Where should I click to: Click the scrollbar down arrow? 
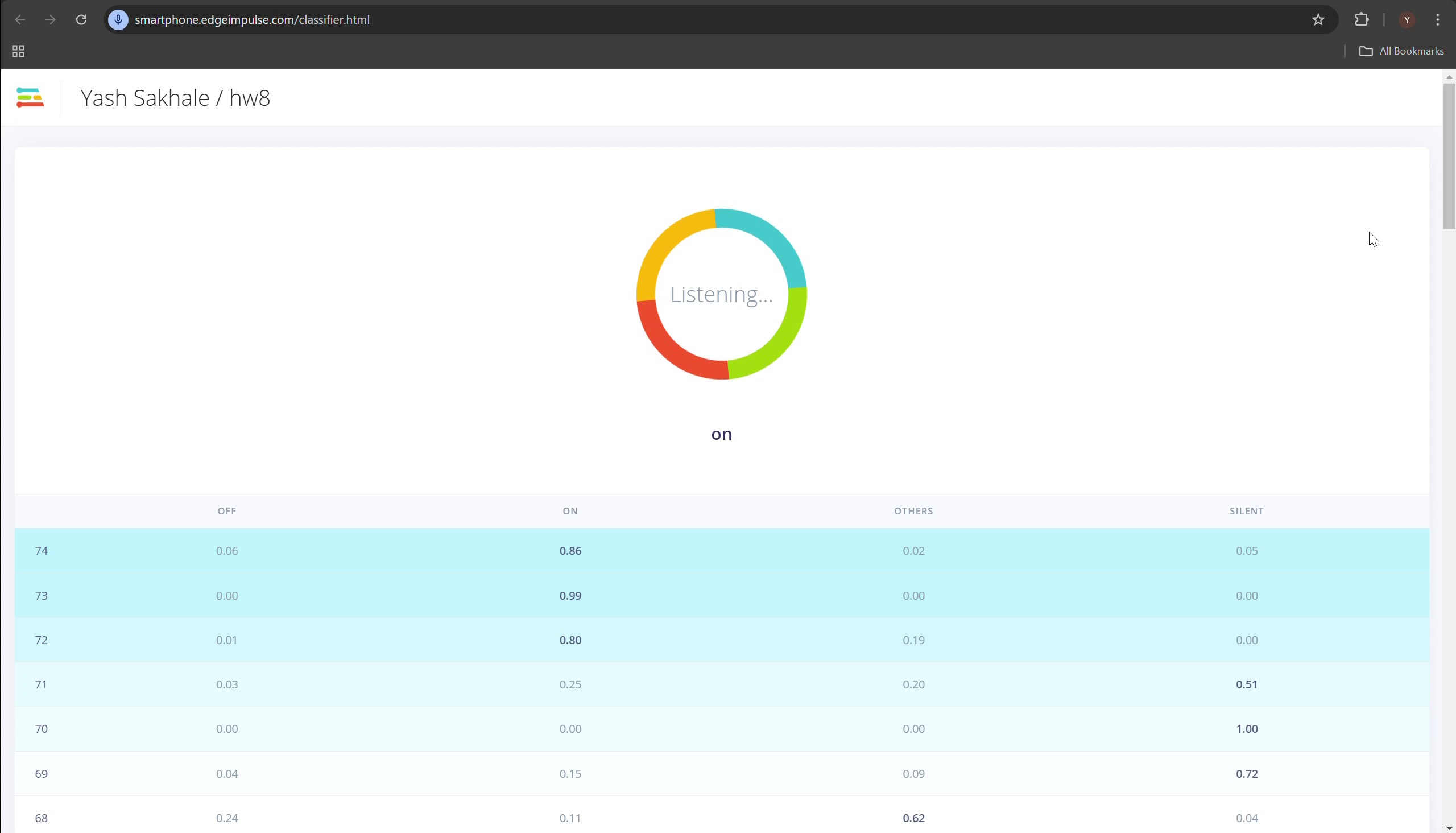(1449, 828)
